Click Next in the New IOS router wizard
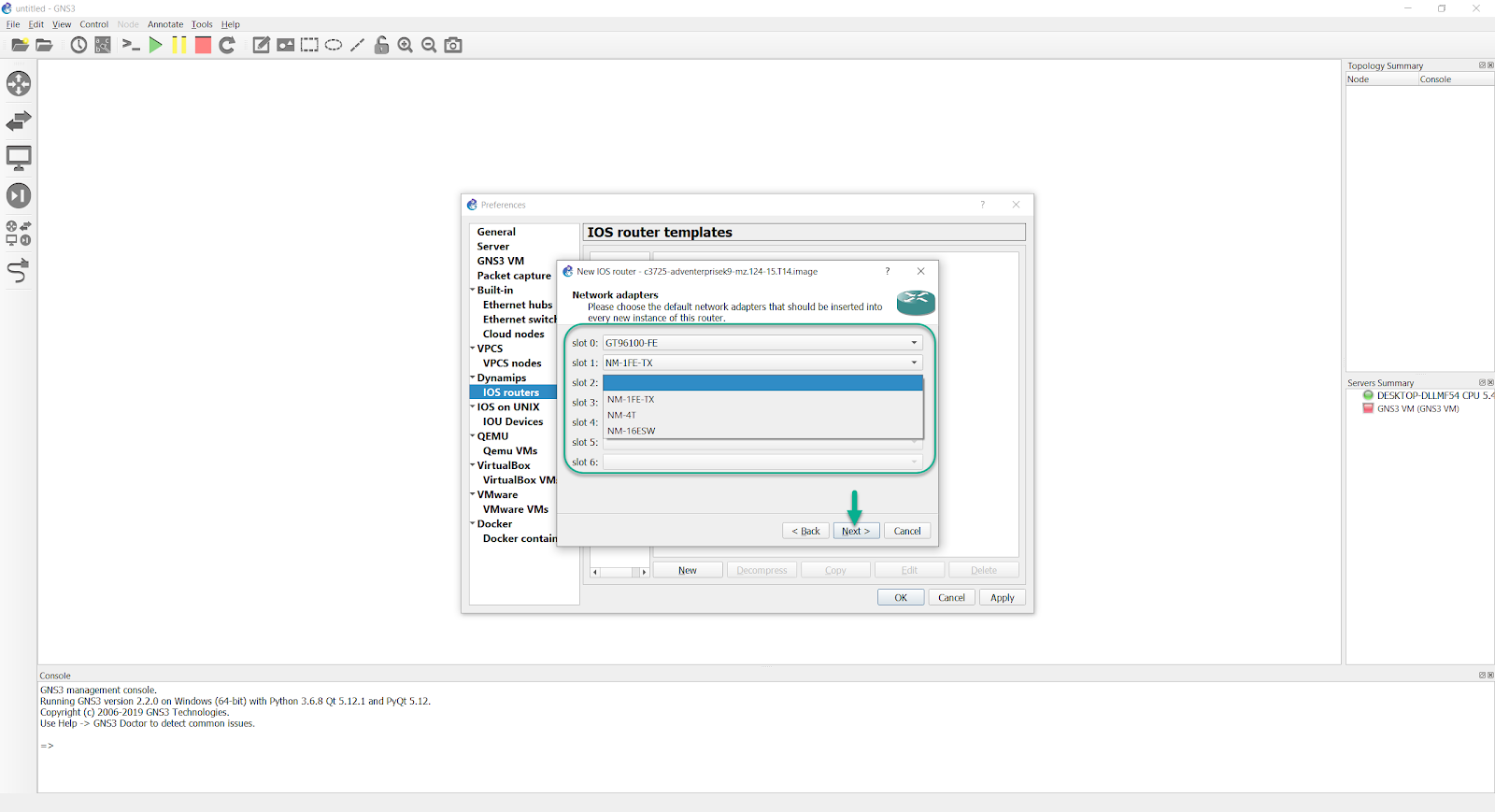This screenshot has height=812, width=1495. [856, 531]
